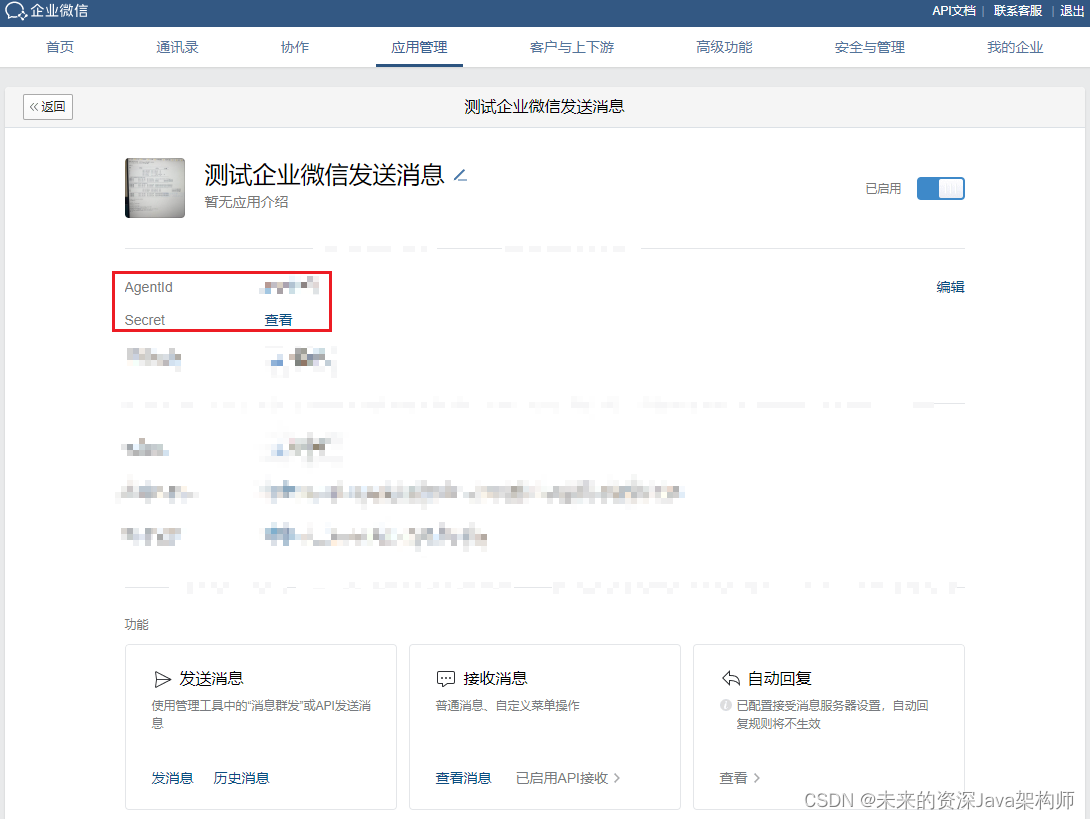Screen dimensions: 1090x819
Task: Select the 应用管理 tab
Action: [419, 47]
